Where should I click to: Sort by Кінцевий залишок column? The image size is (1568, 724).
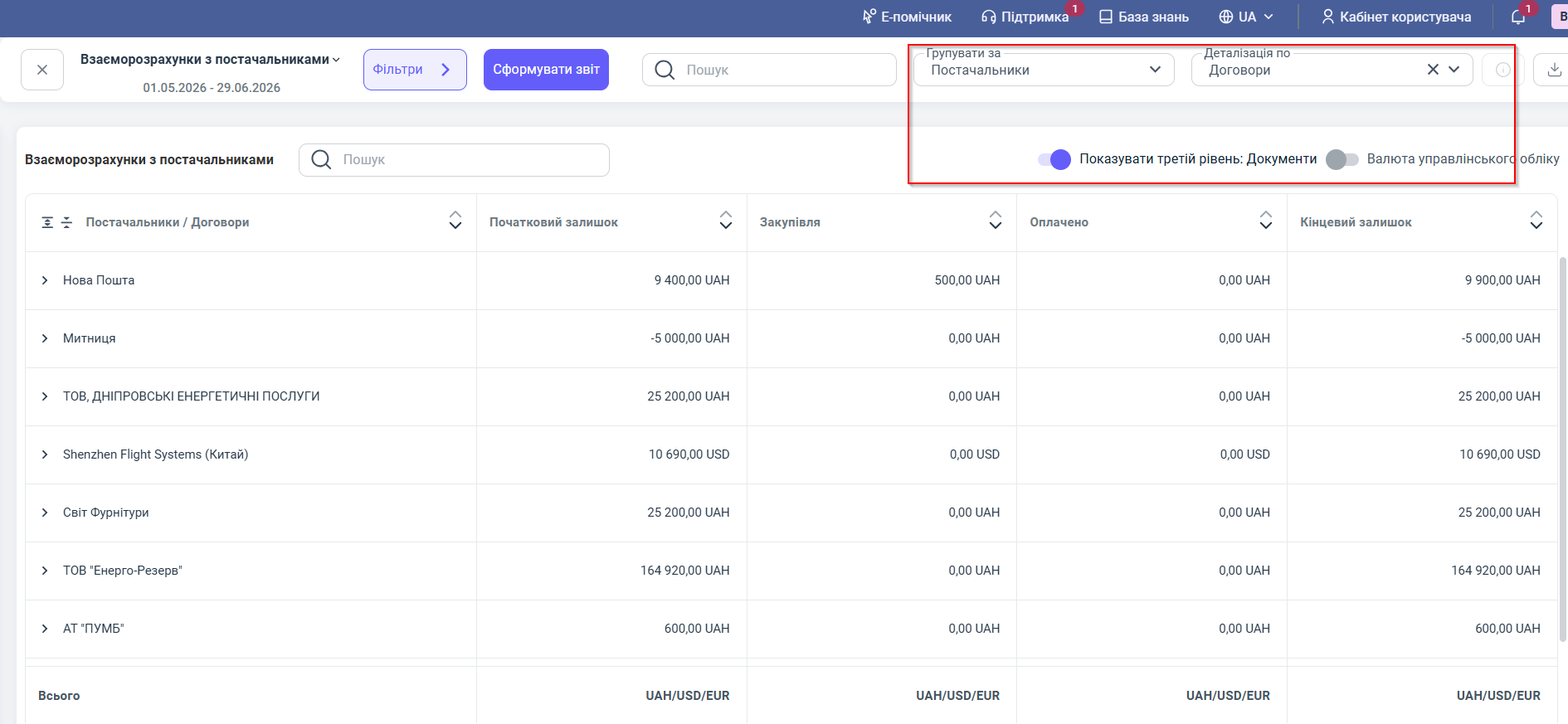[x=1536, y=220]
